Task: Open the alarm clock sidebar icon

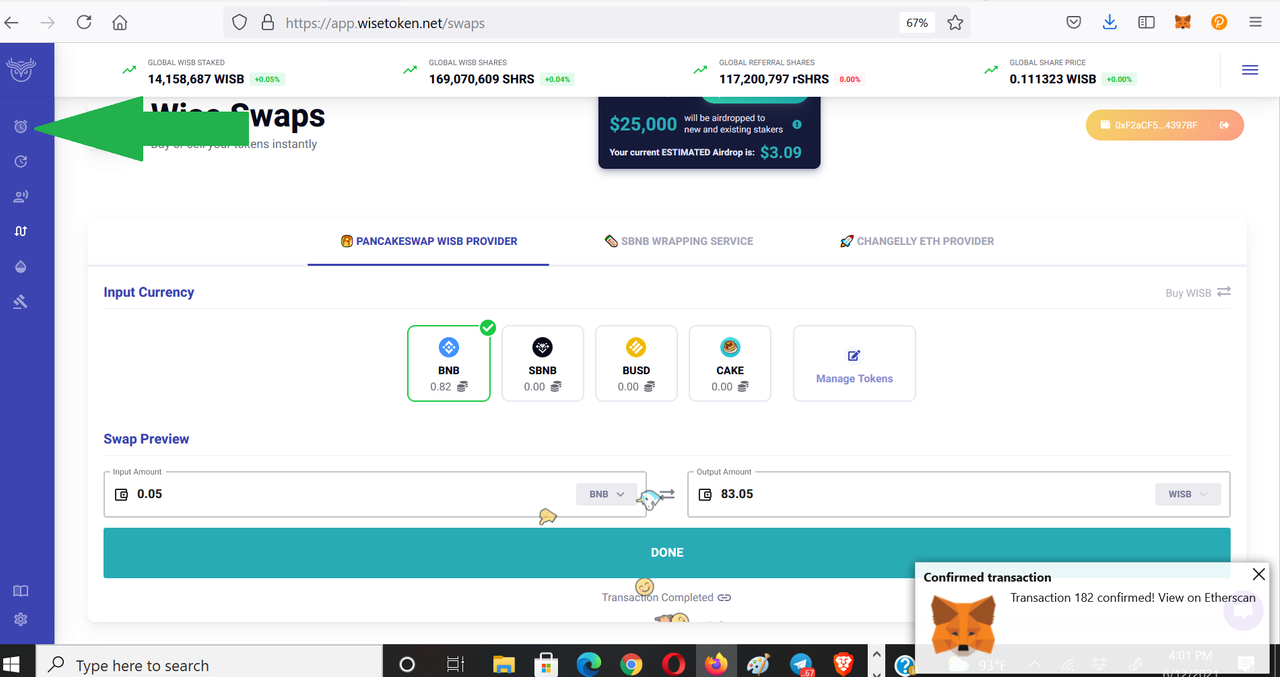Action: 20,127
